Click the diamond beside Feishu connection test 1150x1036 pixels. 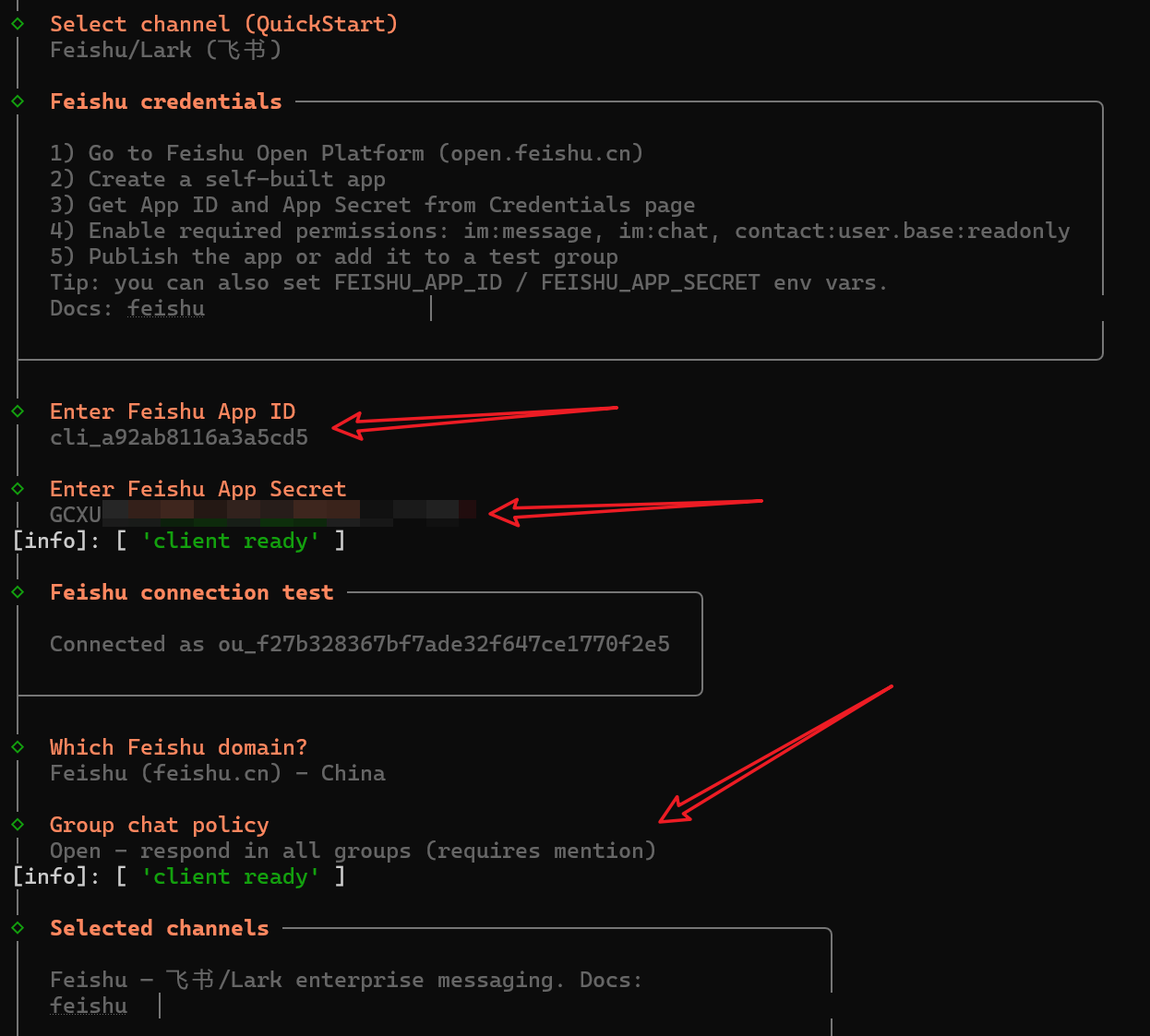point(18,592)
